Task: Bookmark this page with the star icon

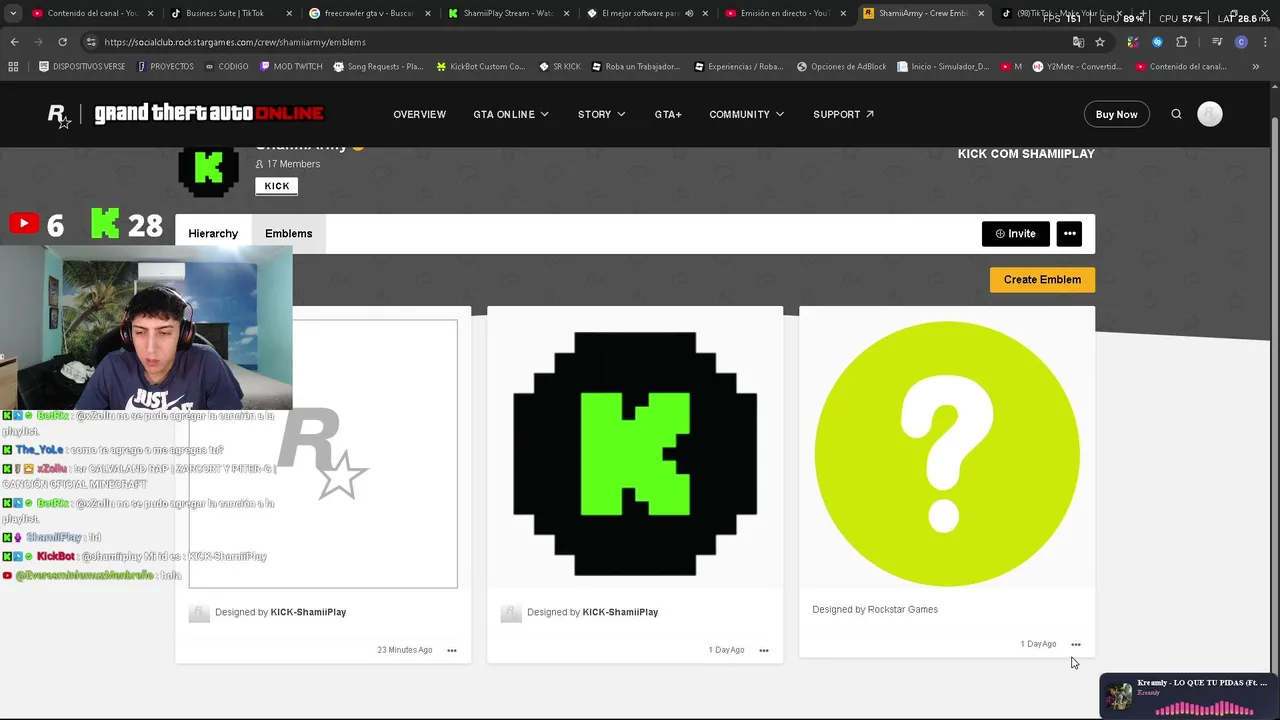Action: tap(1100, 42)
